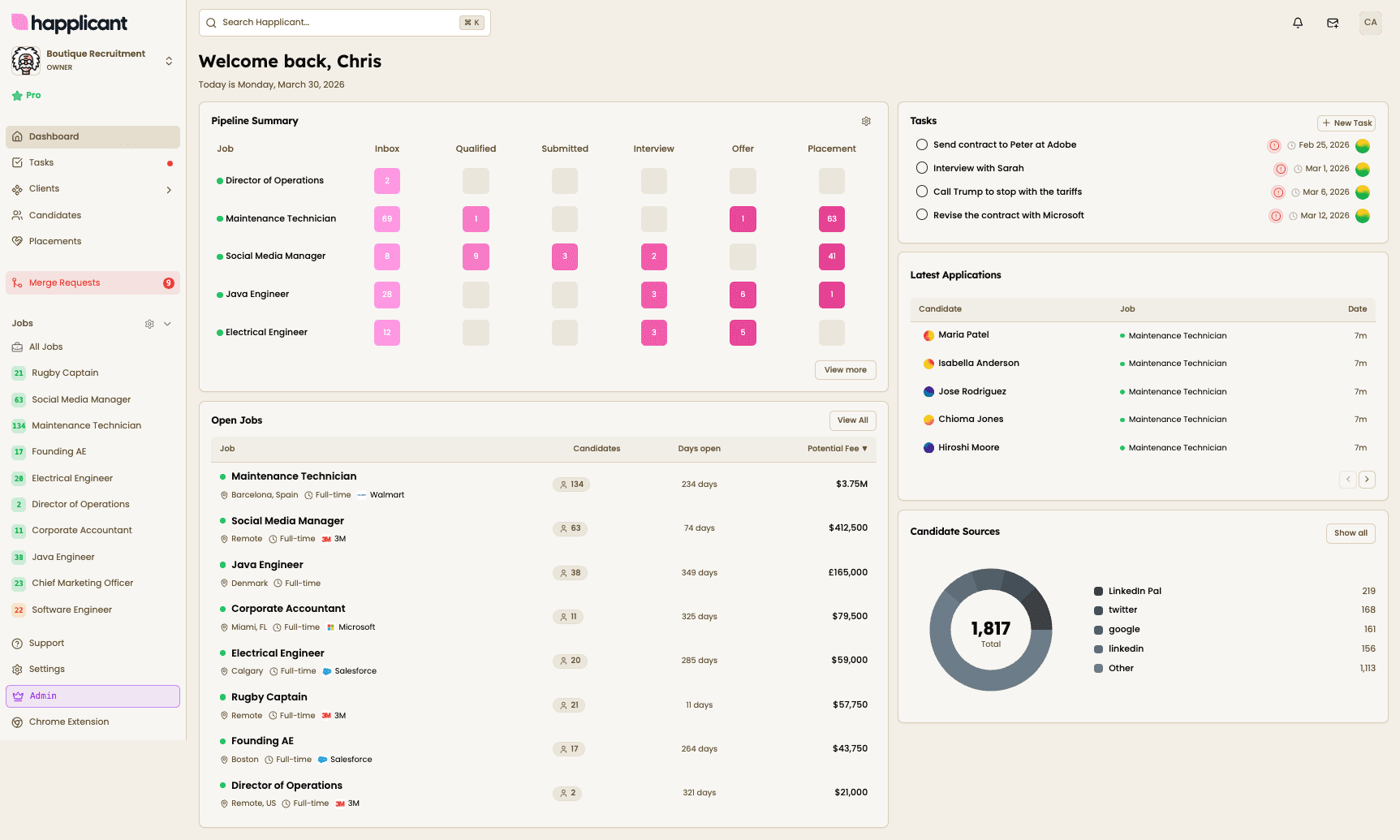
Task: Mark 'Interview with Sarah' task complete
Action: tap(922, 168)
